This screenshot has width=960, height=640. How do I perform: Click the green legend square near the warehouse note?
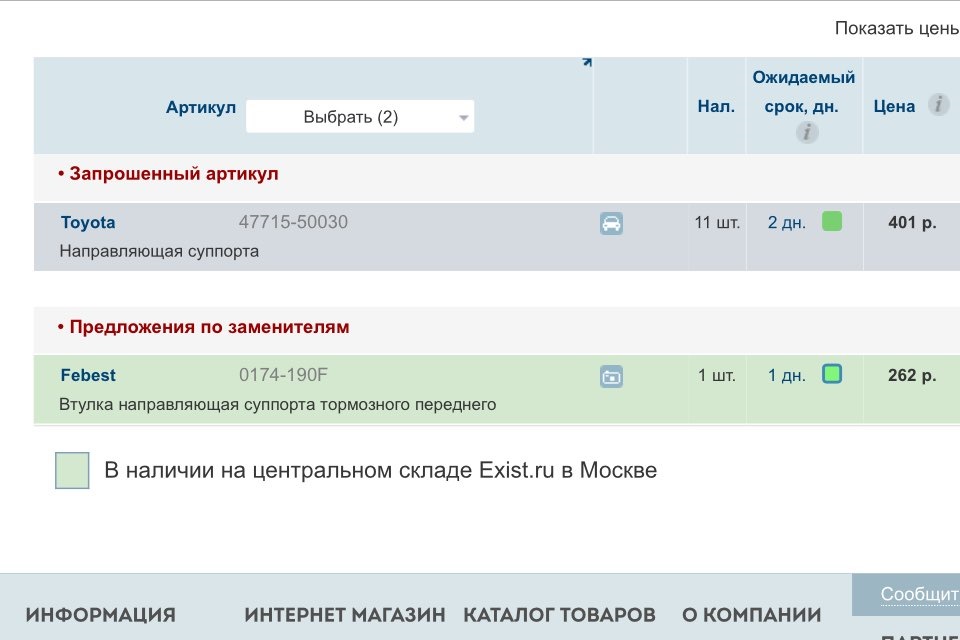(70, 469)
